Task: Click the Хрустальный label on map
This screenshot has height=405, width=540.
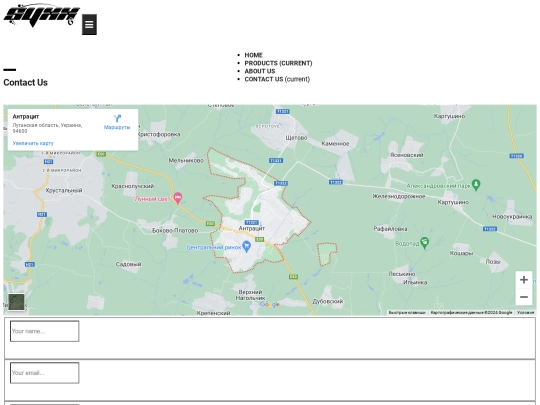Action: point(64,190)
